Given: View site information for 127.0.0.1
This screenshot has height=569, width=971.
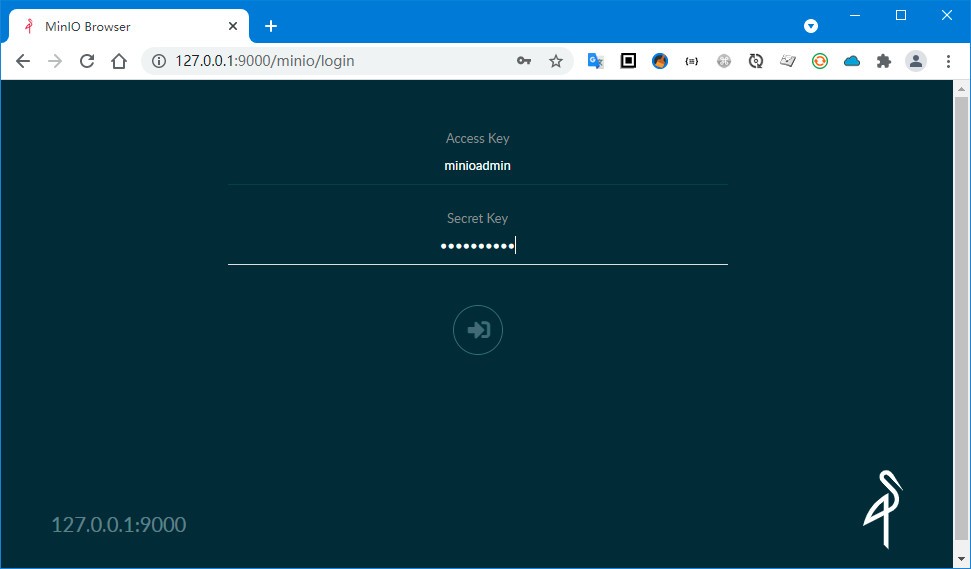Looking at the screenshot, I should 158,61.
